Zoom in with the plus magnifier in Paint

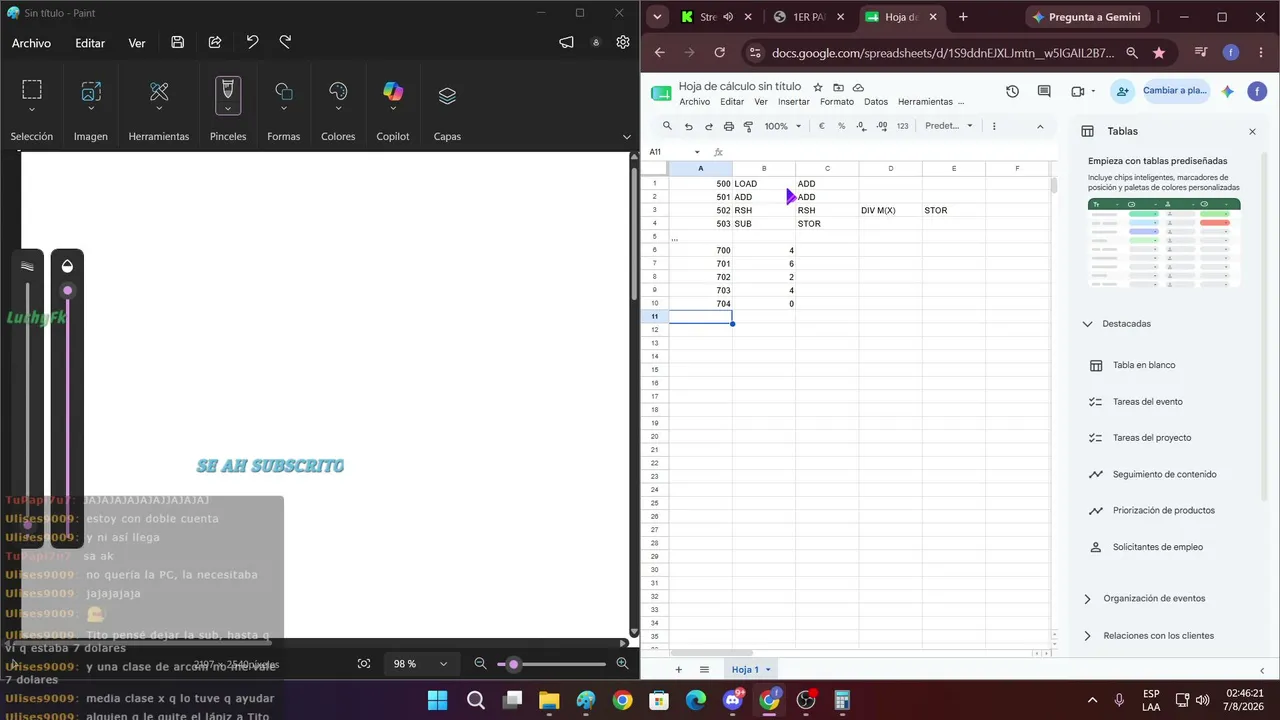[x=622, y=663]
